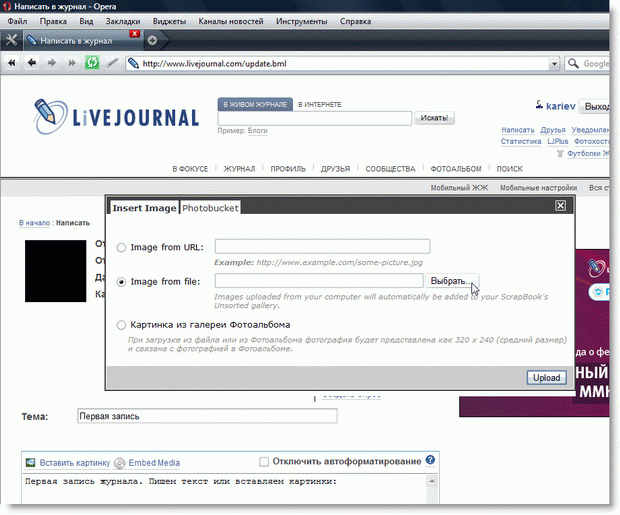Click the Embed Media link
620x515 pixels.
154,462
